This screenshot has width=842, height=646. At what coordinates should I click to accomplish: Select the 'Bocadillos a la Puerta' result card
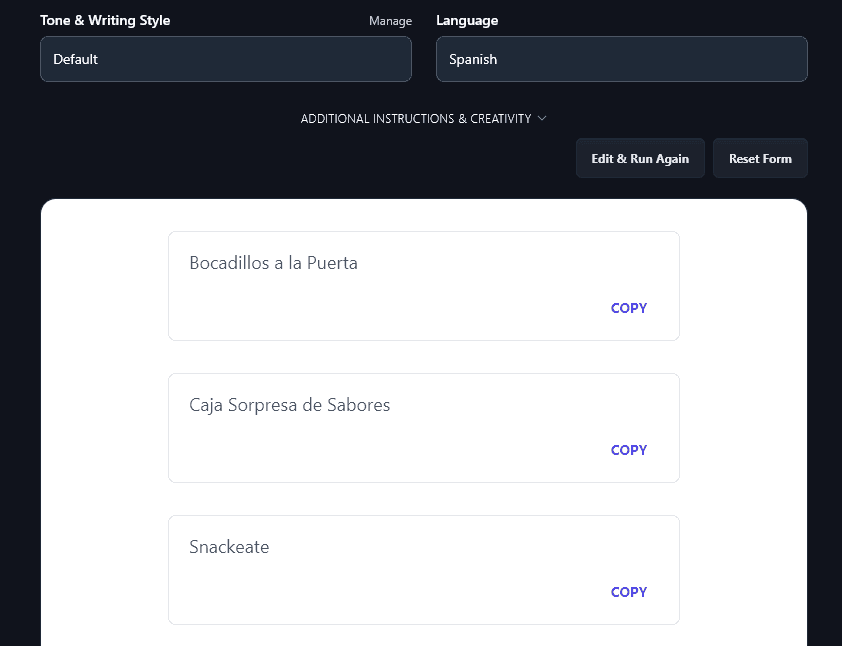[x=424, y=285]
